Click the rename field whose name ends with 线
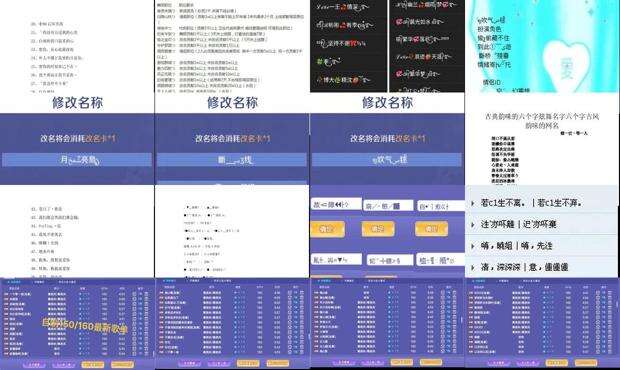Screen dimensions: 620x370 232,160
